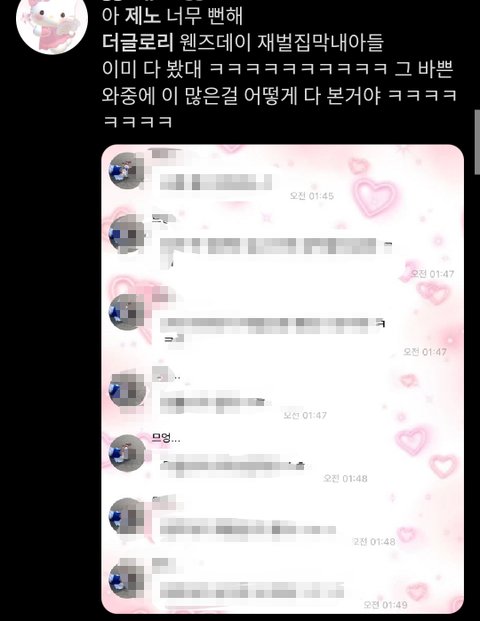Open the embedded pink chat screenshot

[282, 379]
